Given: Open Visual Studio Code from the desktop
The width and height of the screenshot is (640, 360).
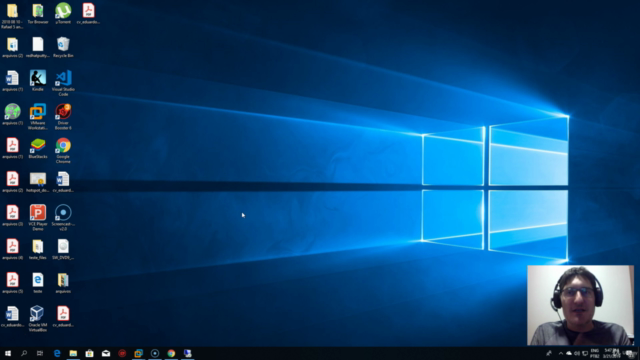Looking at the screenshot, I should click(x=63, y=83).
